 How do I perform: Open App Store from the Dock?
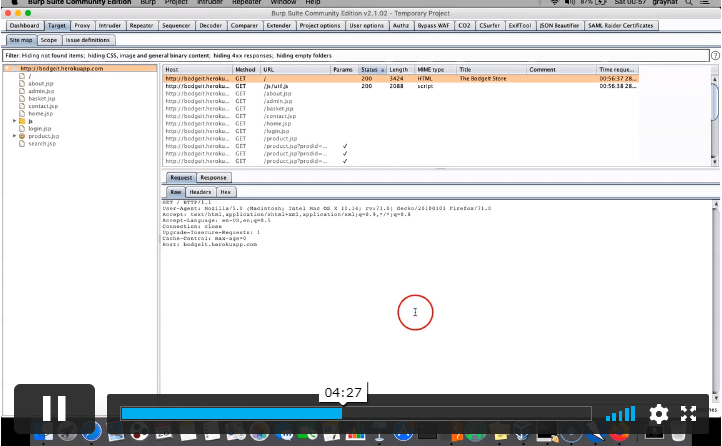click(403, 432)
